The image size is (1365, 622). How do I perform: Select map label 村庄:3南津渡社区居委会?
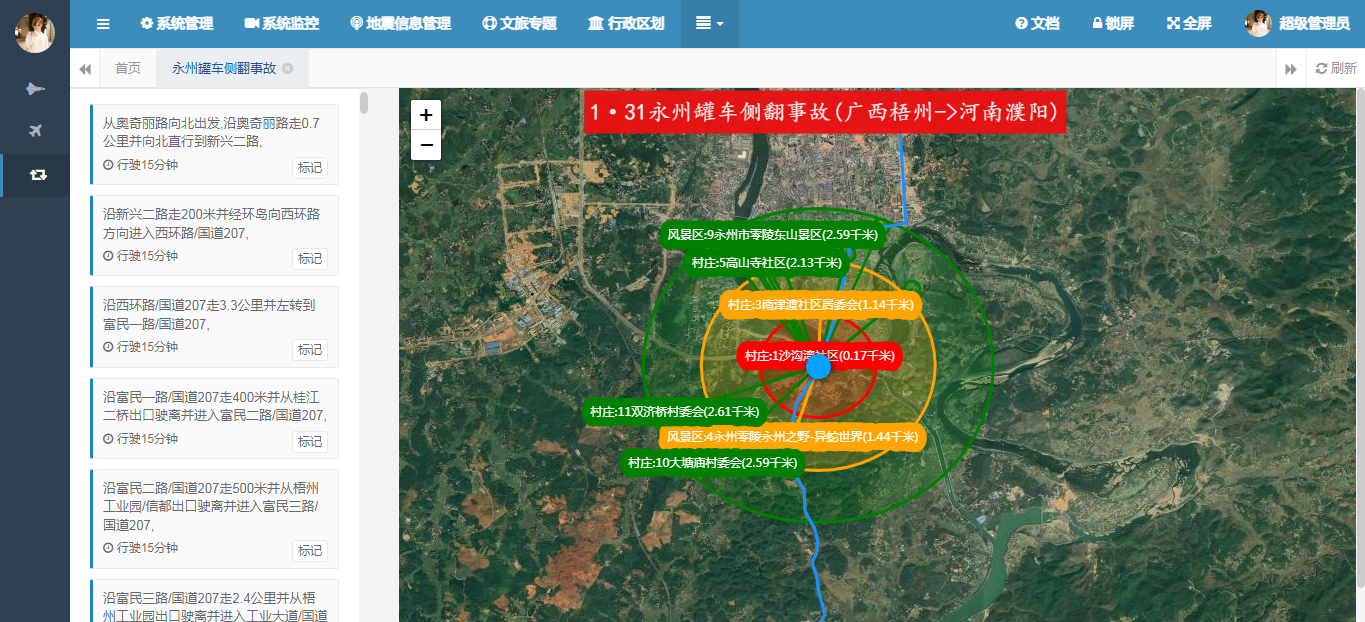pos(820,305)
